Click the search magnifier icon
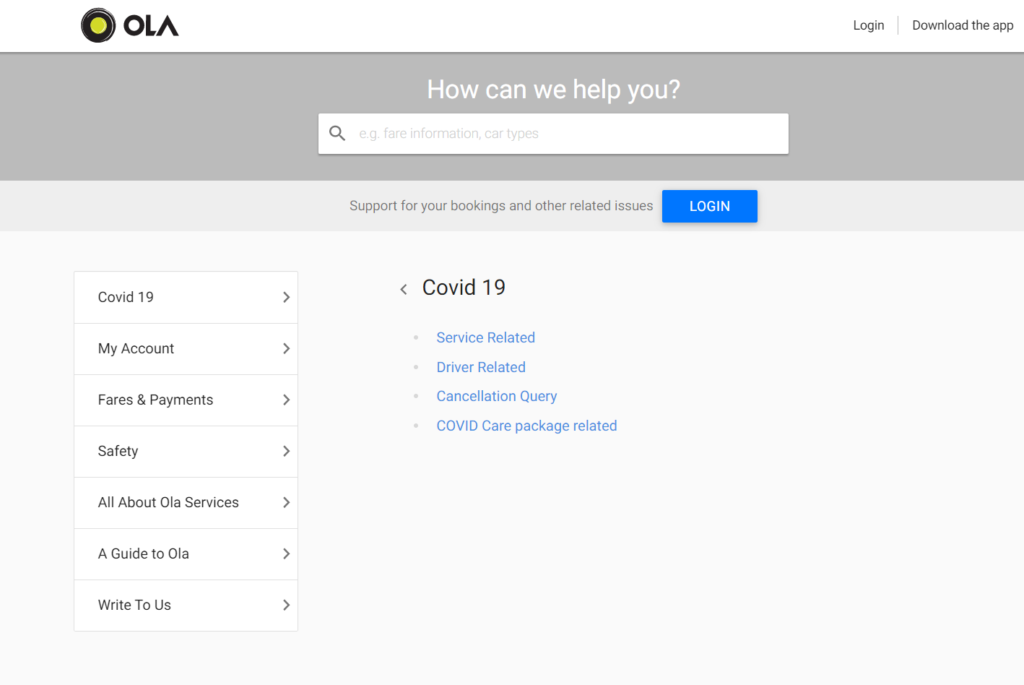This screenshot has width=1024, height=685. pos(337,133)
